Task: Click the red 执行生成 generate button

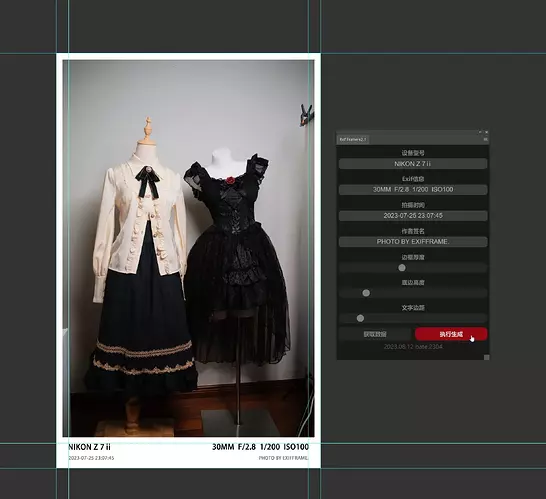Action: pos(451,334)
